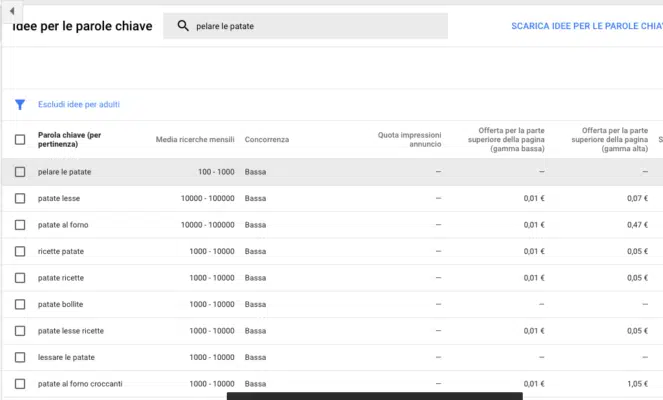This screenshot has height=400, width=663.
Task: Click the search magnifier icon
Action: click(183, 26)
